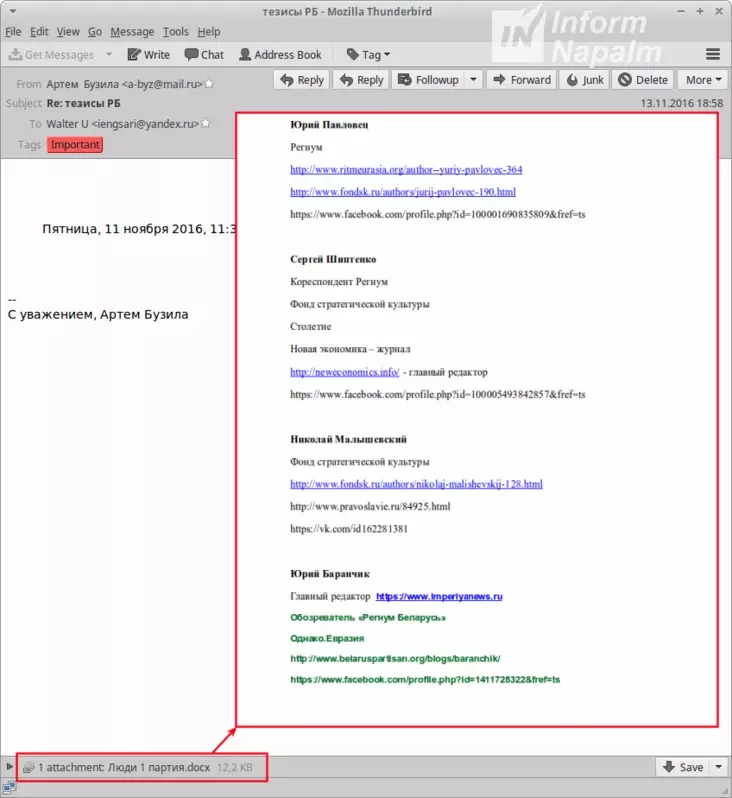This screenshot has width=732, height=798.
Task: Click name Николай Малышевский
Action: [348, 439]
